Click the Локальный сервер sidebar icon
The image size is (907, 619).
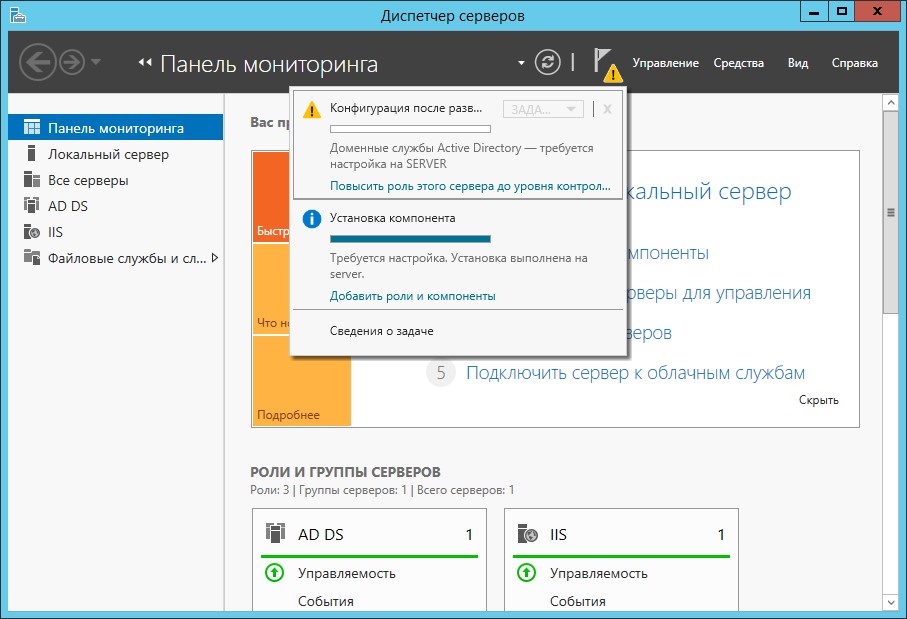point(32,153)
